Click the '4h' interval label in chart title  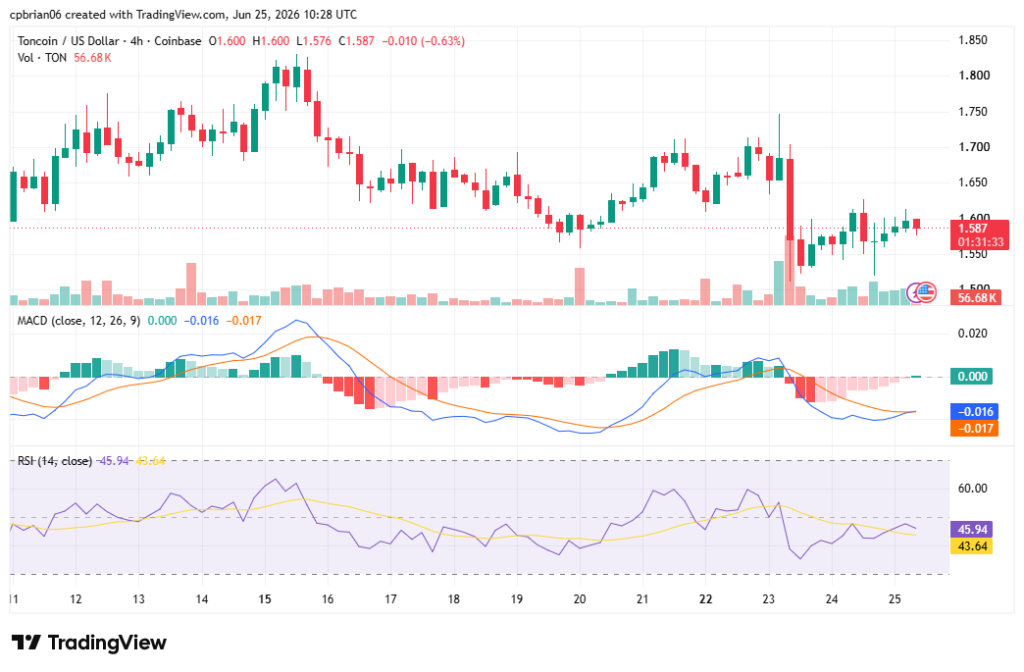136,41
